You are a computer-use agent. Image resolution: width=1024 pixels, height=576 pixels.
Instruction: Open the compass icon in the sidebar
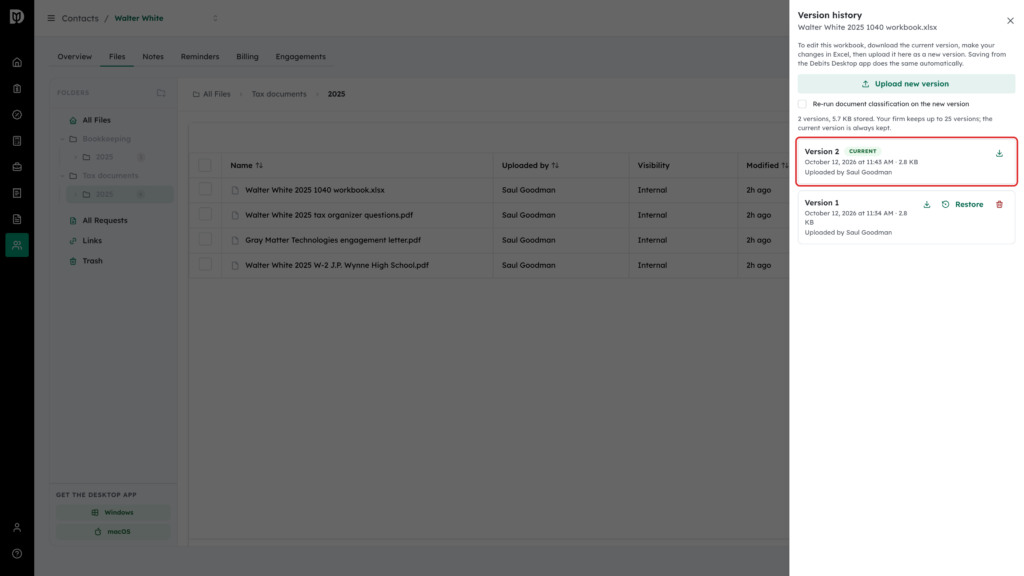tap(17, 115)
